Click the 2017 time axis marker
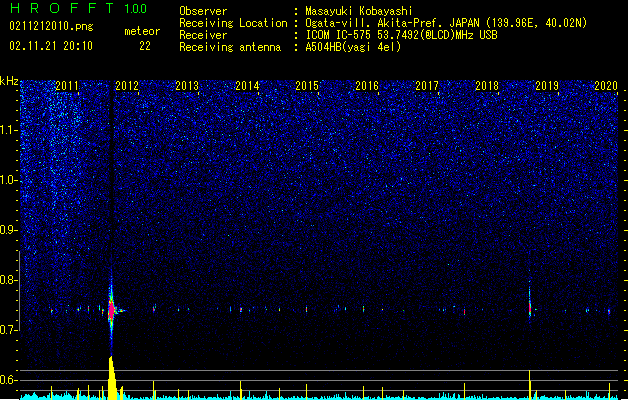Image resolution: width=629 pixels, height=400 pixels. pyautogui.click(x=427, y=86)
